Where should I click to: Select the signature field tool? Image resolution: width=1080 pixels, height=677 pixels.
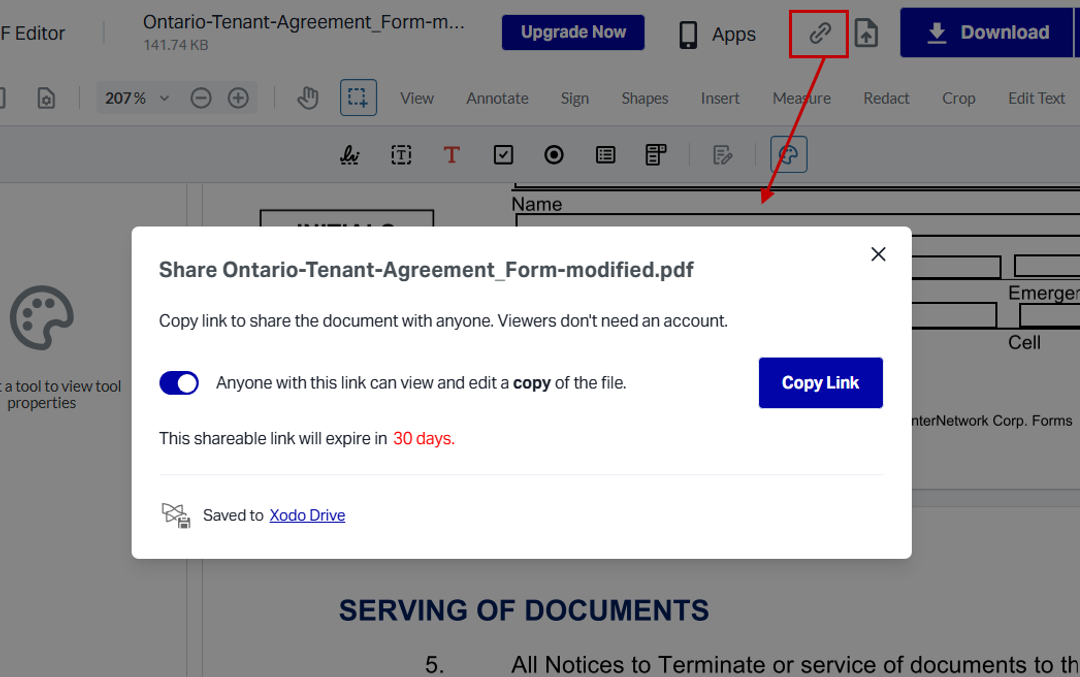point(350,155)
